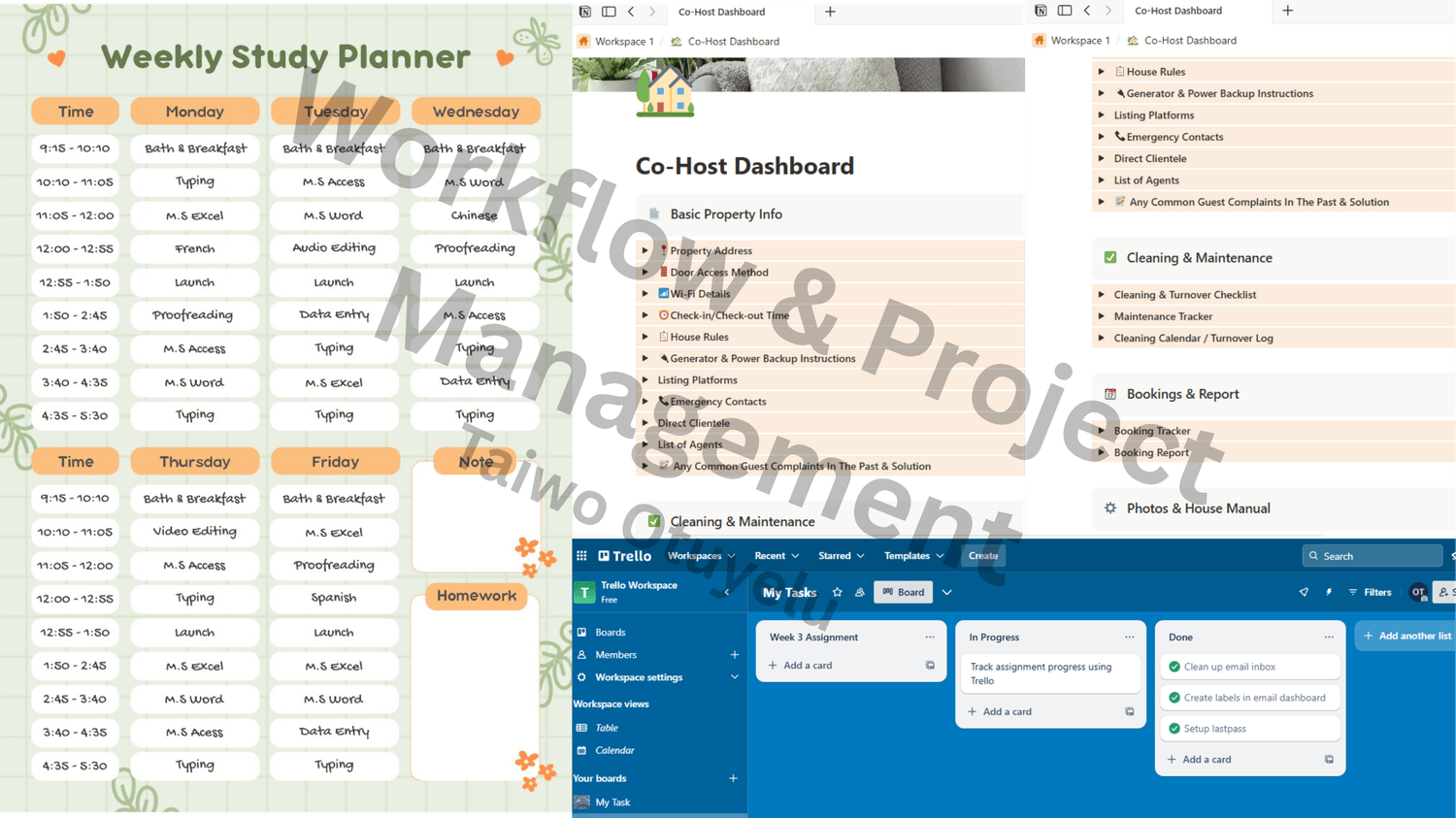Click the green T Trello Workspace avatar

pos(584,592)
